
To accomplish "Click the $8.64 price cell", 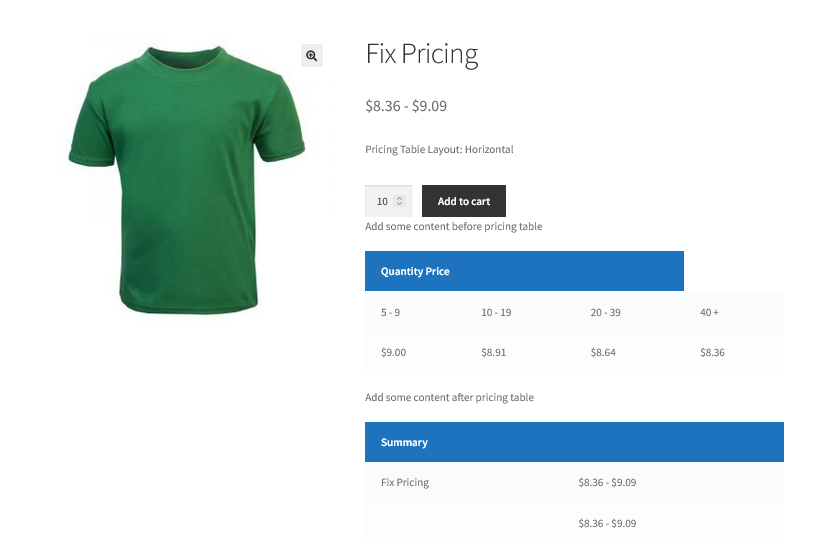I will coord(603,352).
